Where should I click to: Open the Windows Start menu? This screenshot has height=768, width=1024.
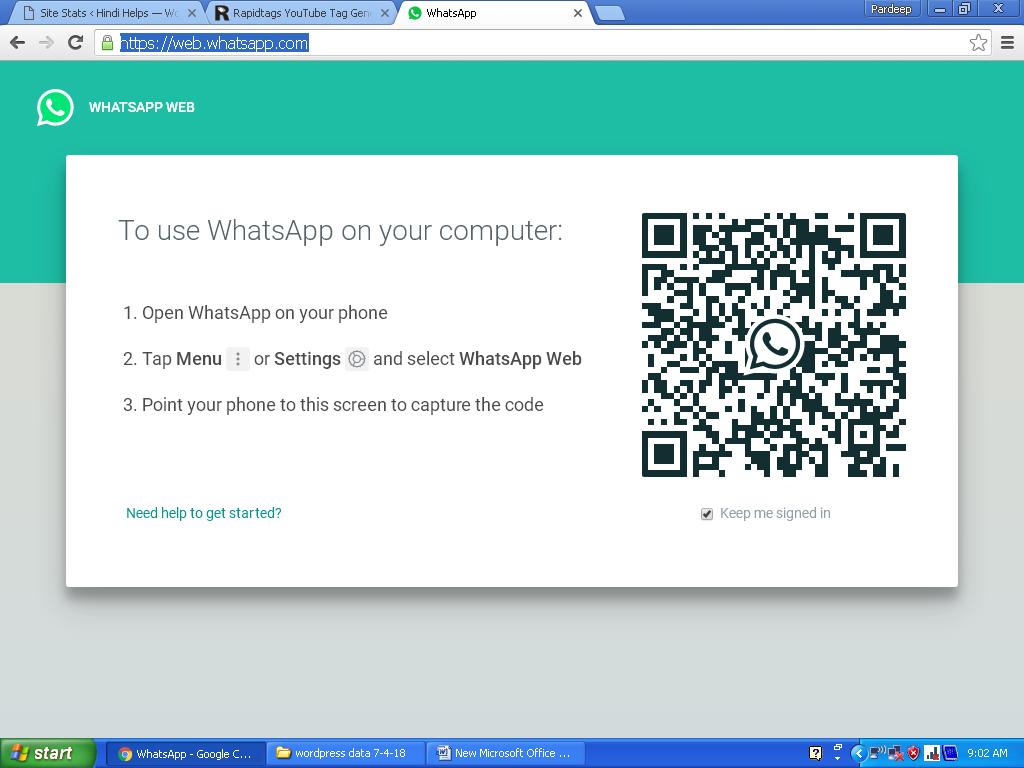[47, 754]
